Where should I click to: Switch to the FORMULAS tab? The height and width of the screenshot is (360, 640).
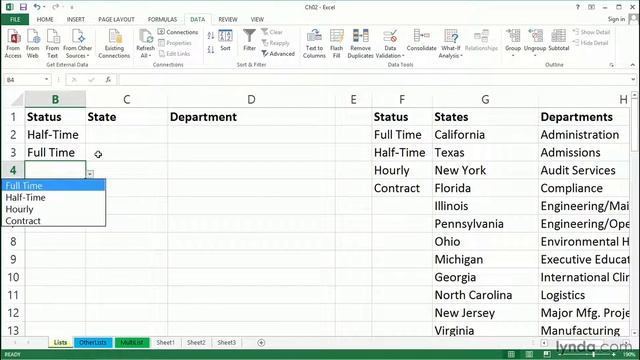162,19
